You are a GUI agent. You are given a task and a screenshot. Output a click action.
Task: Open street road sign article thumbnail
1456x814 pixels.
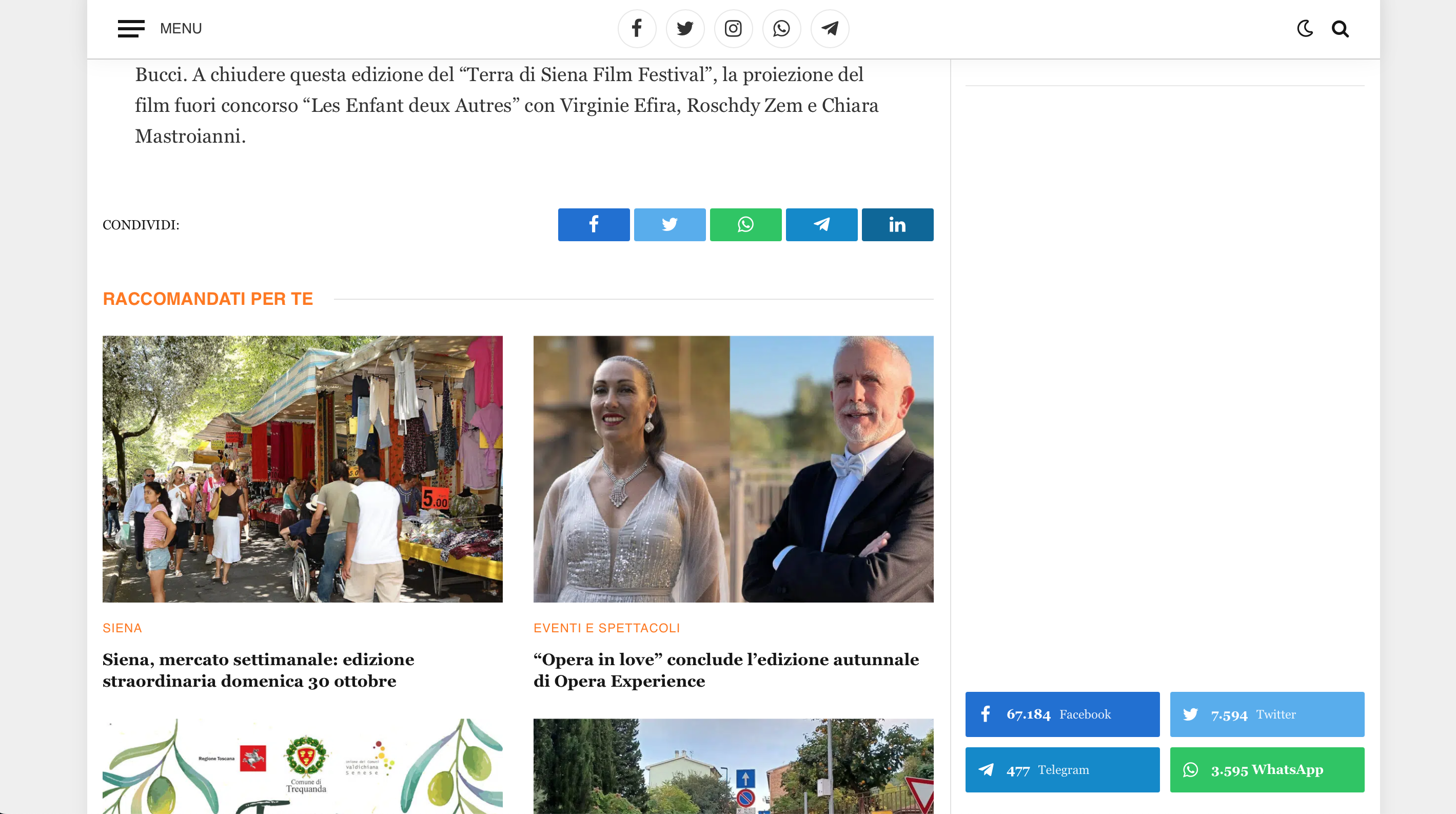tap(734, 766)
